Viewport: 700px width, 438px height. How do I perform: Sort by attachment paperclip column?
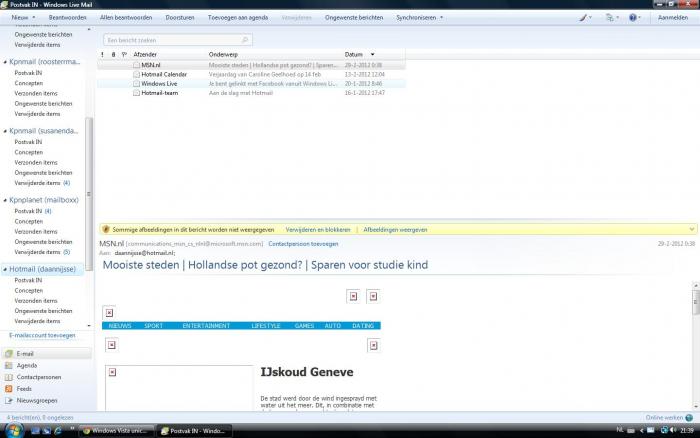click(x=113, y=54)
